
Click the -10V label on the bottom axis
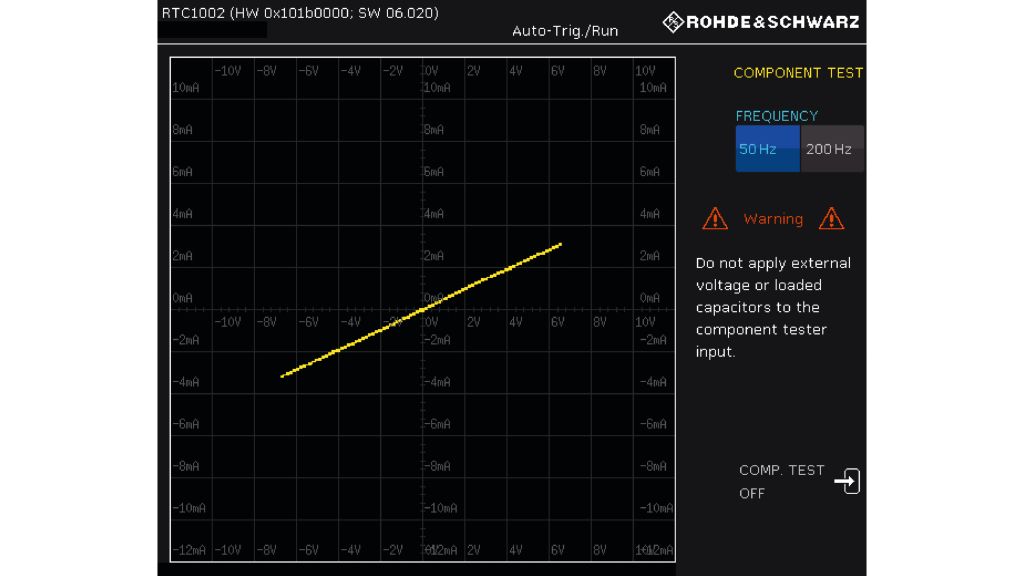[x=229, y=551]
